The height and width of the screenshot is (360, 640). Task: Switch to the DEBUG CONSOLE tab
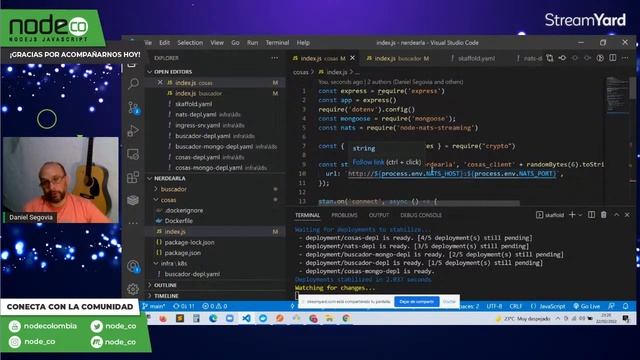tap(421, 215)
